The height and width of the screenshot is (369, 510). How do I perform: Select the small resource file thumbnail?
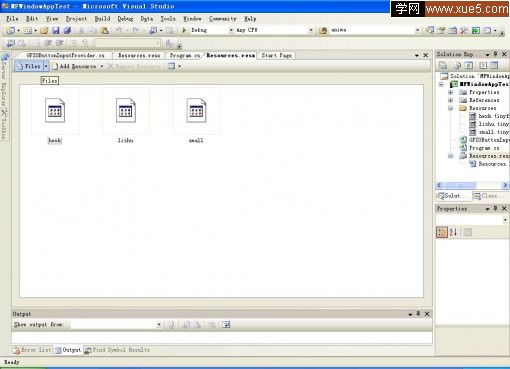(x=196, y=111)
